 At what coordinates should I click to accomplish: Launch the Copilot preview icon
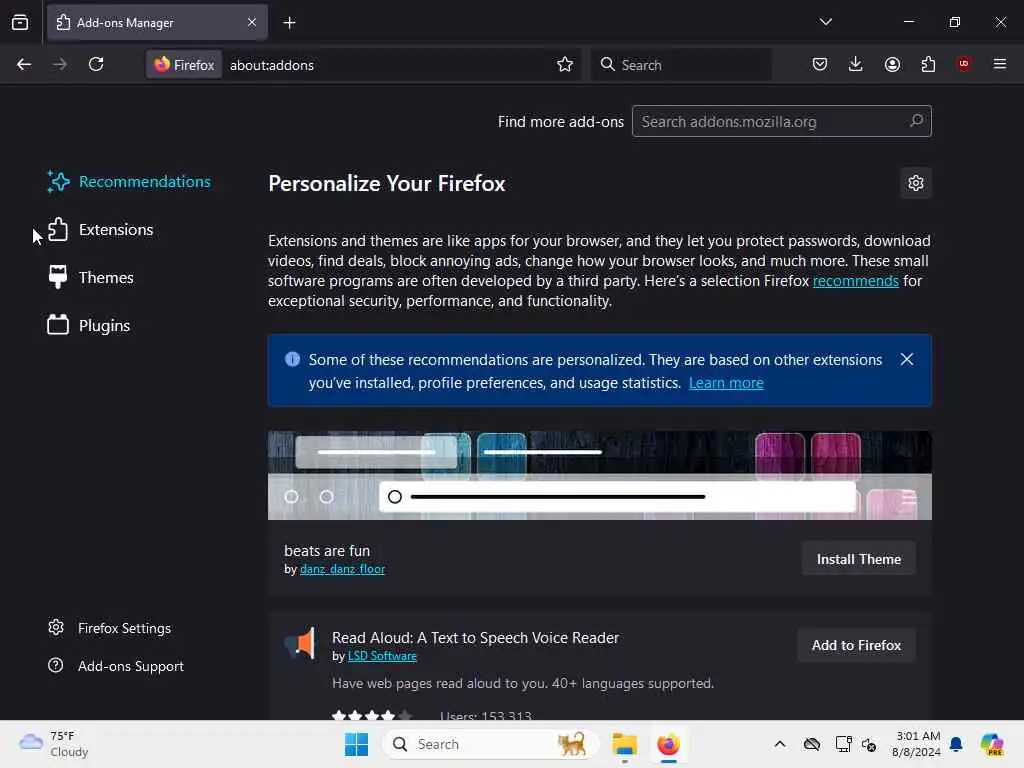(991, 744)
